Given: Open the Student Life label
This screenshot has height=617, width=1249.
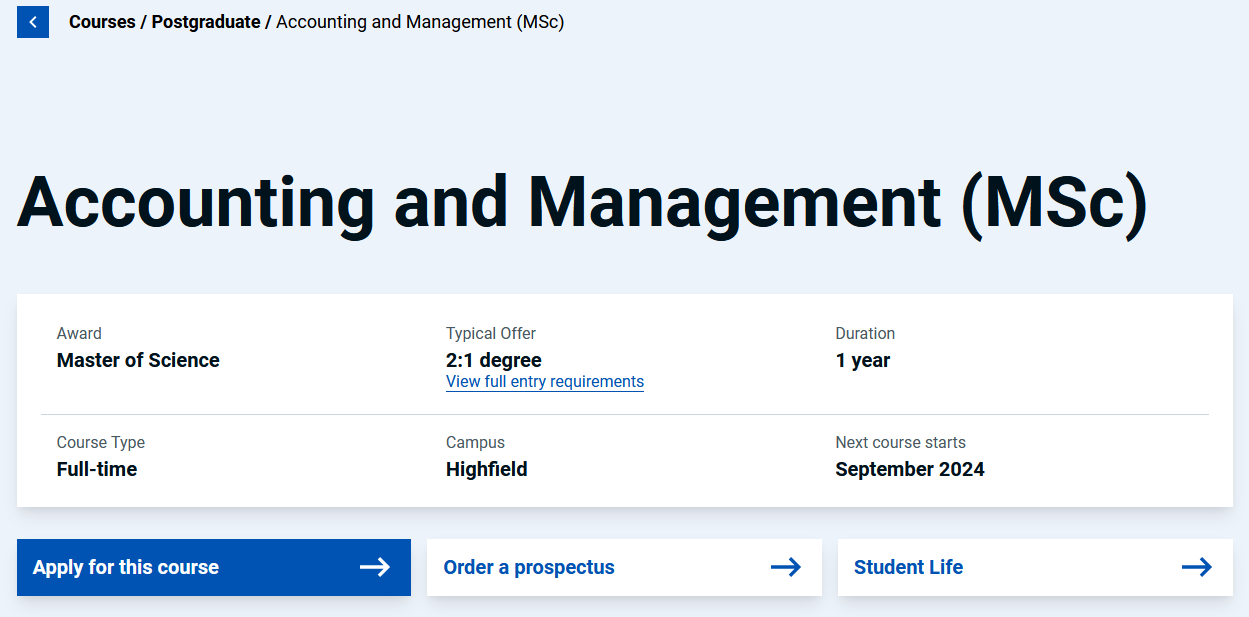Looking at the screenshot, I should tap(908, 568).
